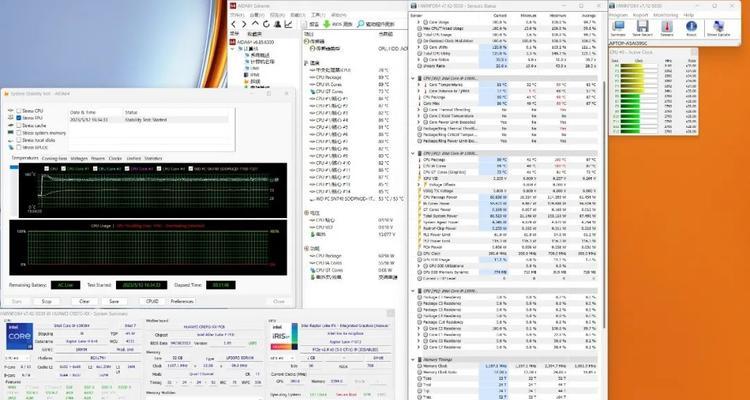Open the GPU #0 selector in System Summary
This screenshot has width=750, height=400.
282,358
